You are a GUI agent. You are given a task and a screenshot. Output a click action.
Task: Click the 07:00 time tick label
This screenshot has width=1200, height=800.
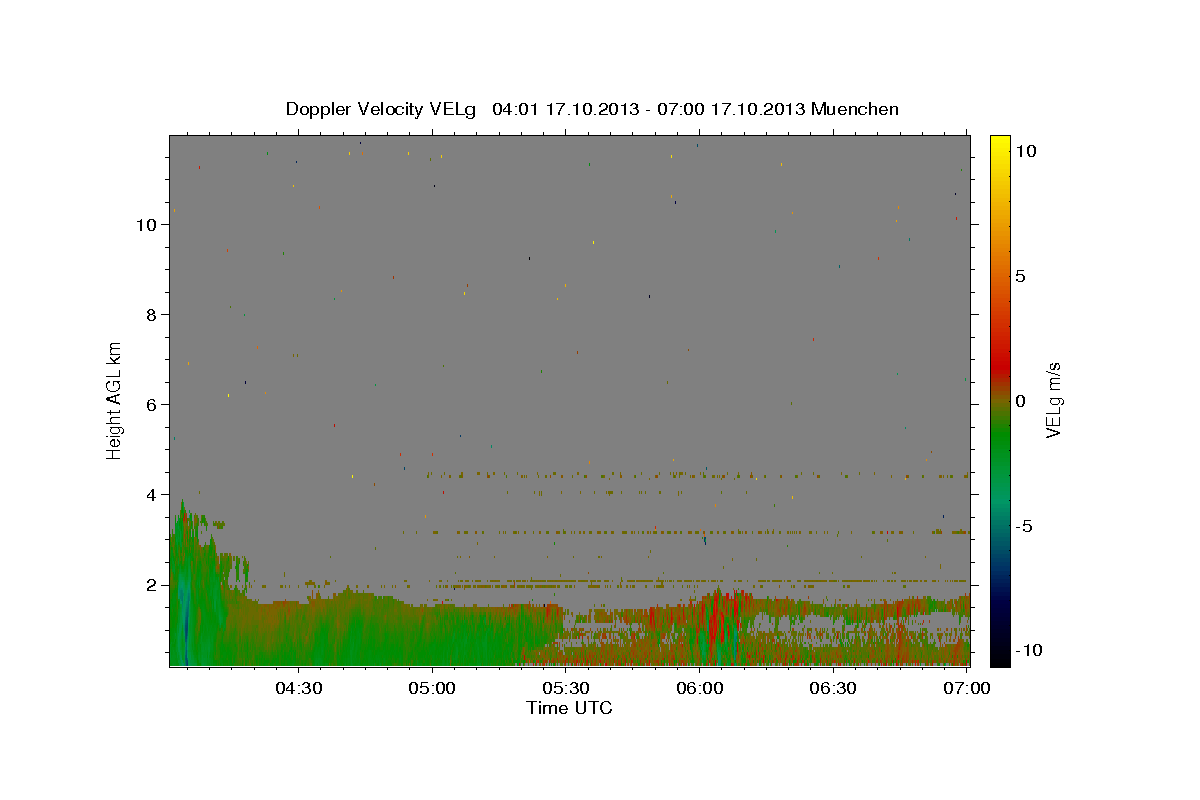[x=967, y=688]
